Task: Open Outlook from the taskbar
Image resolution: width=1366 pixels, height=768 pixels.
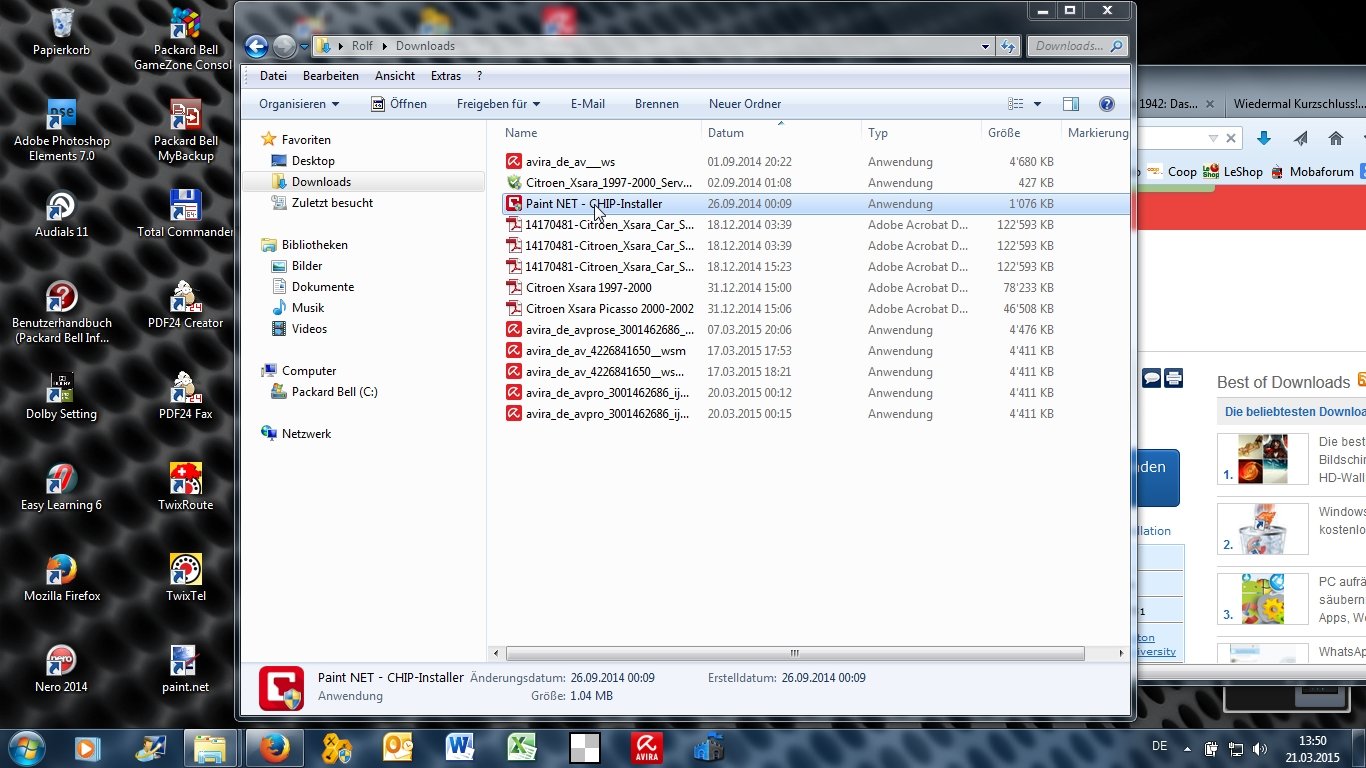Action: (x=399, y=748)
